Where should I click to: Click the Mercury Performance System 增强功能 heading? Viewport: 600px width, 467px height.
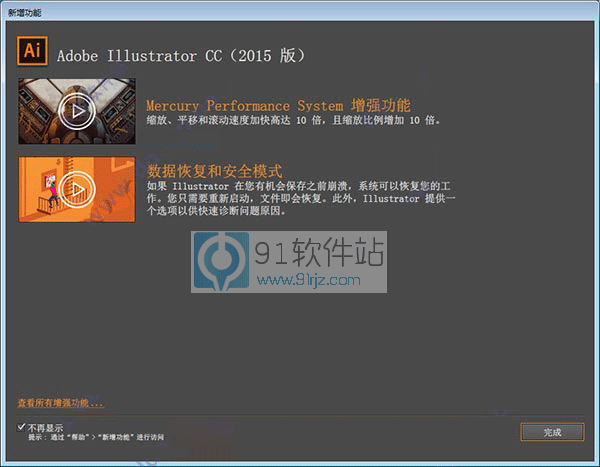pyautogui.click(x=278, y=105)
